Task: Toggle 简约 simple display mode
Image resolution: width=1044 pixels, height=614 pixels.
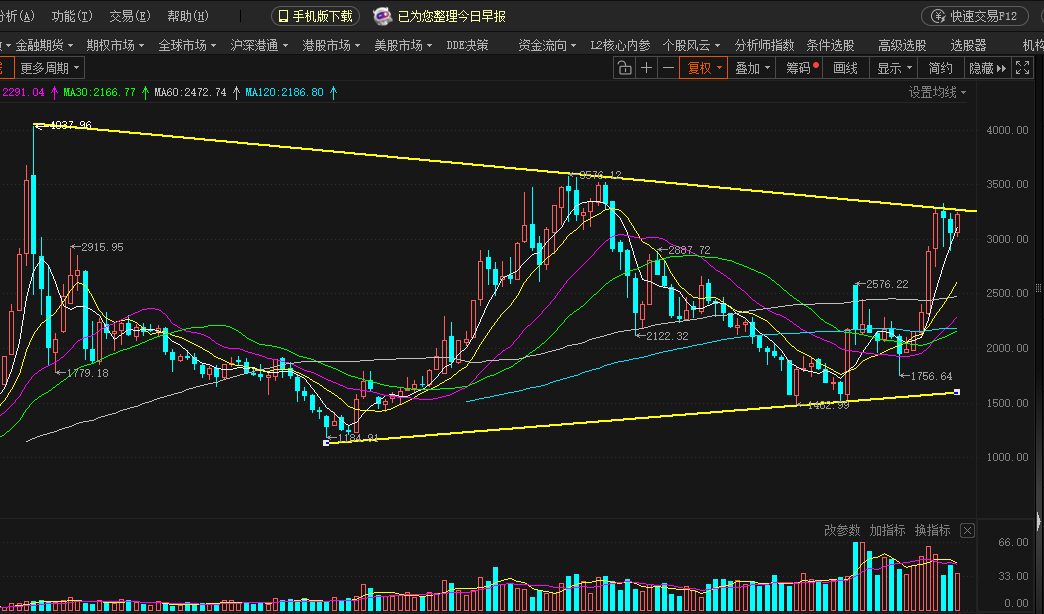Action: tap(940, 68)
